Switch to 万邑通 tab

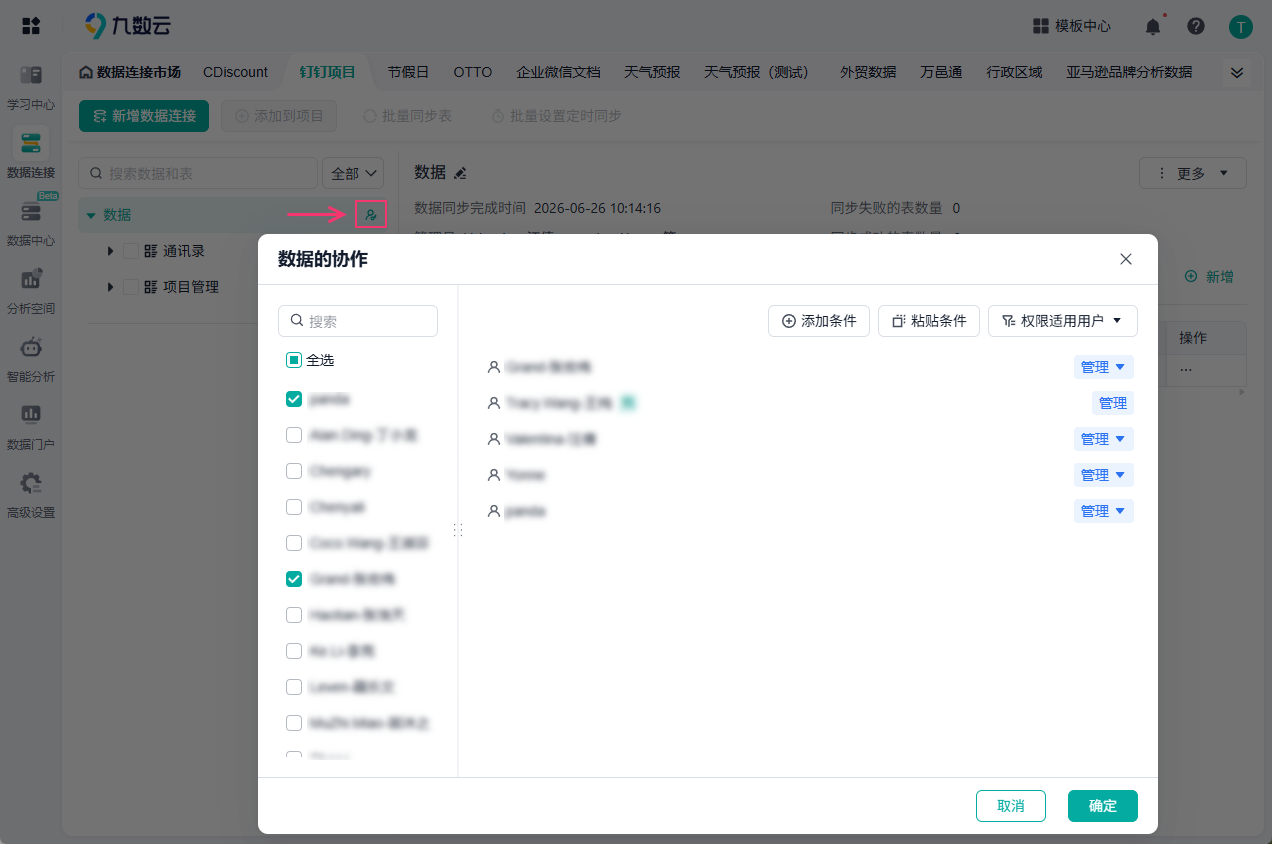[x=941, y=72]
